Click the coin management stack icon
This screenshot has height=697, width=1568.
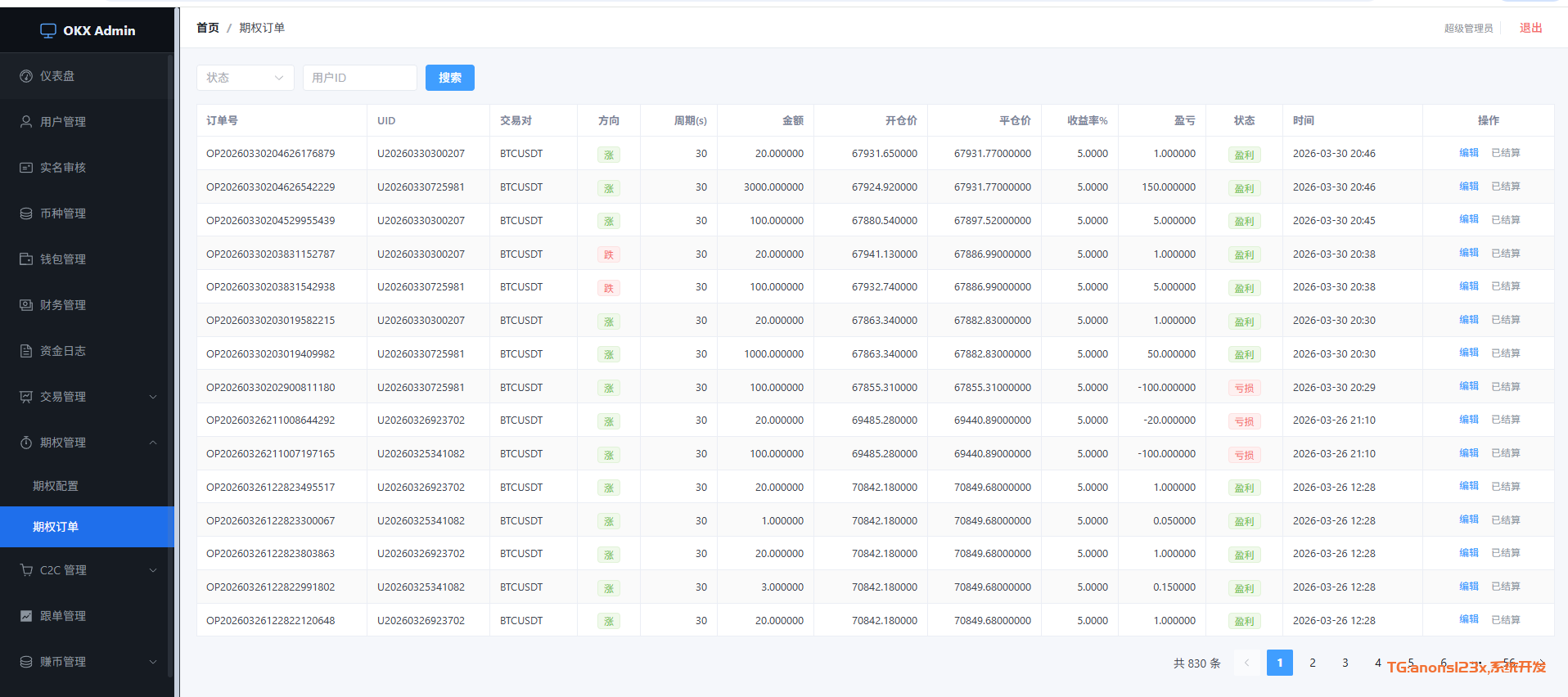coord(26,214)
